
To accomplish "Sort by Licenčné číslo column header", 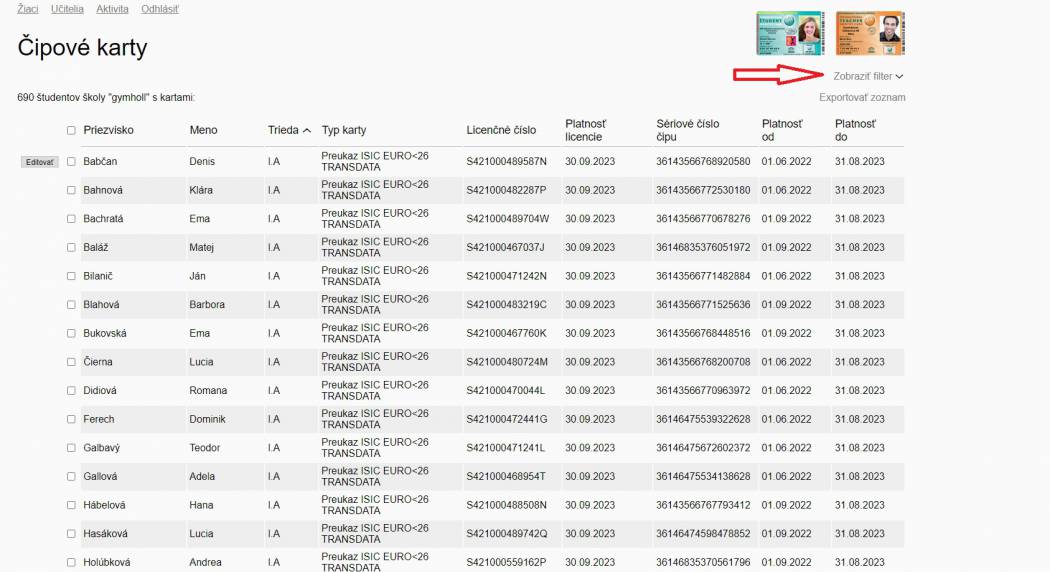I will 501,130.
